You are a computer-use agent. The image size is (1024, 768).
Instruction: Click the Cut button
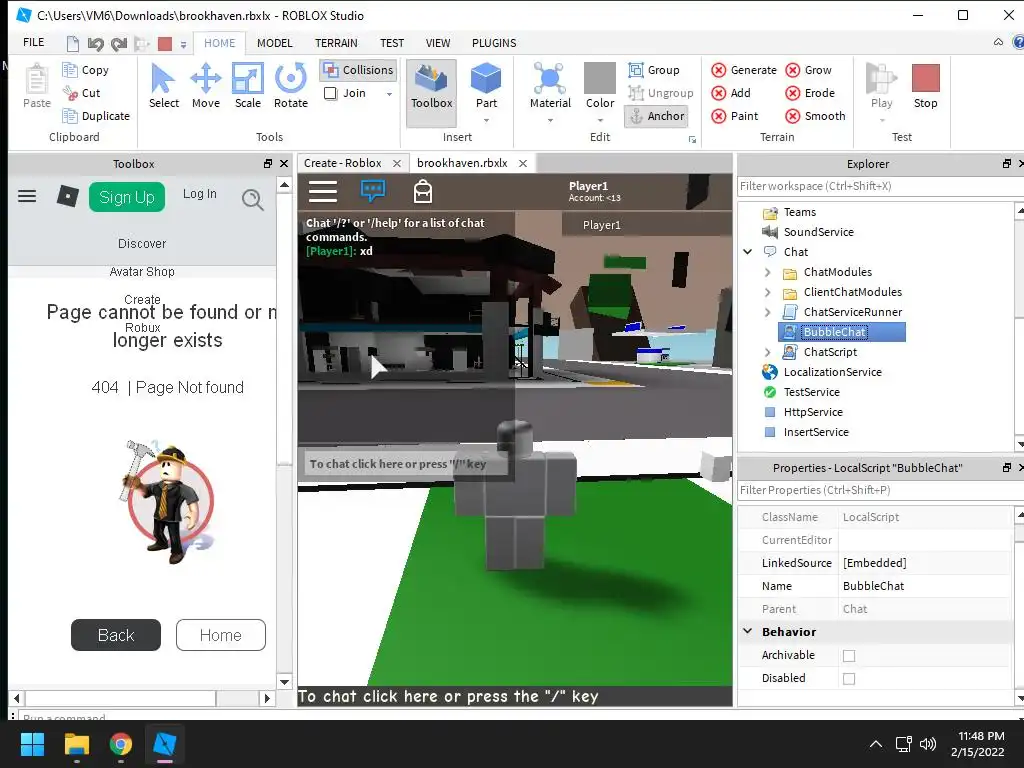82,93
